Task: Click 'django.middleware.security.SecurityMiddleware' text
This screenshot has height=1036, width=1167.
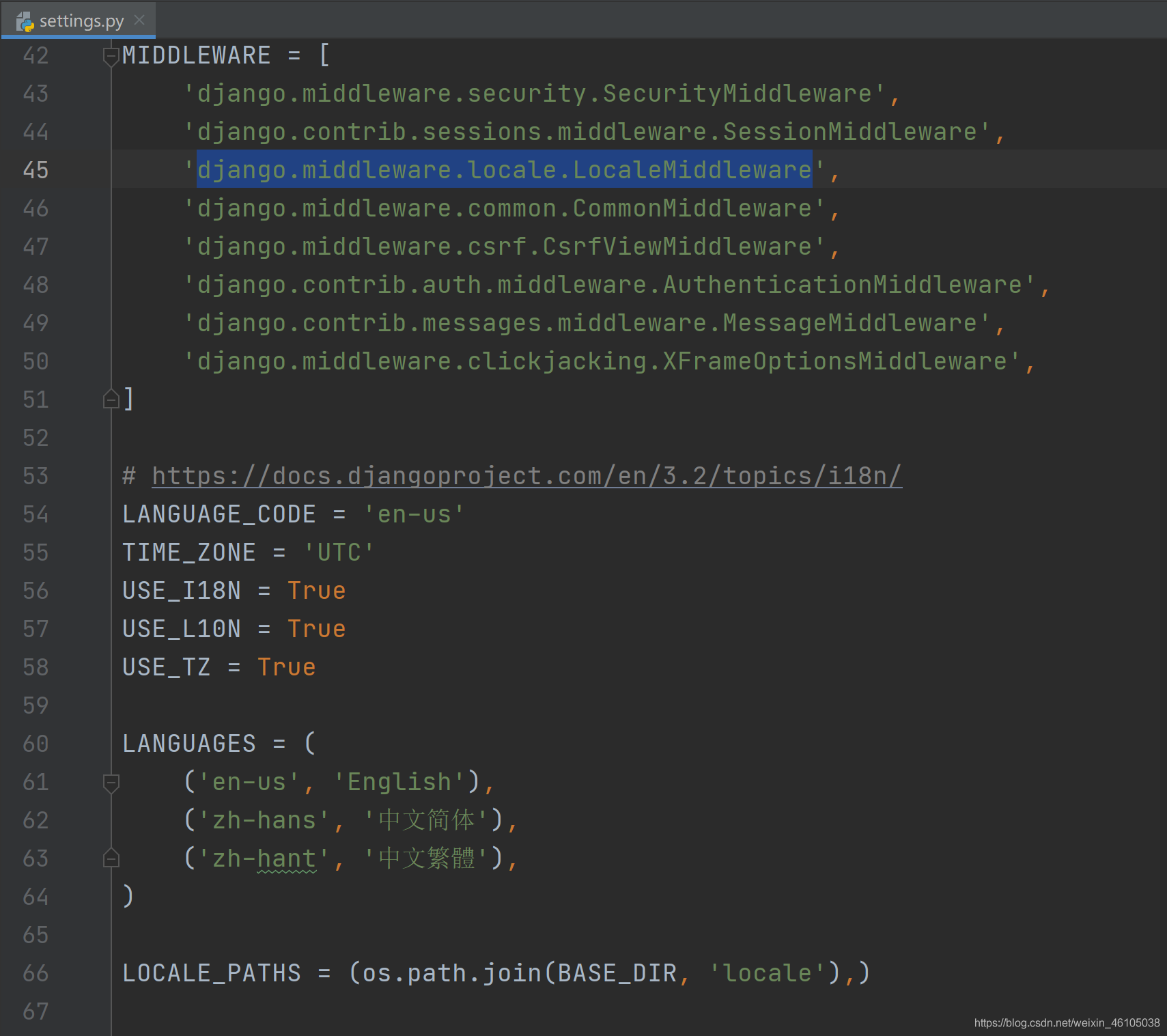Action: [x=534, y=94]
